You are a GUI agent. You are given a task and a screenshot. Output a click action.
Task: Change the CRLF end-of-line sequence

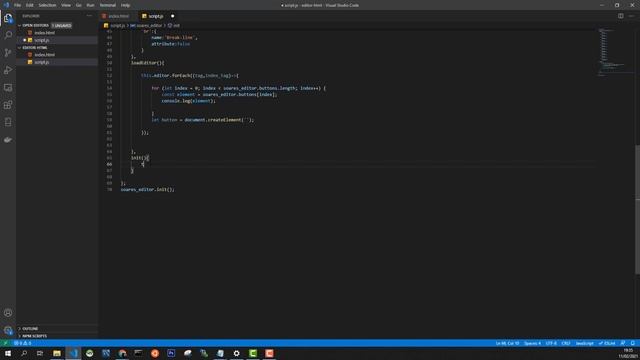(566, 343)
